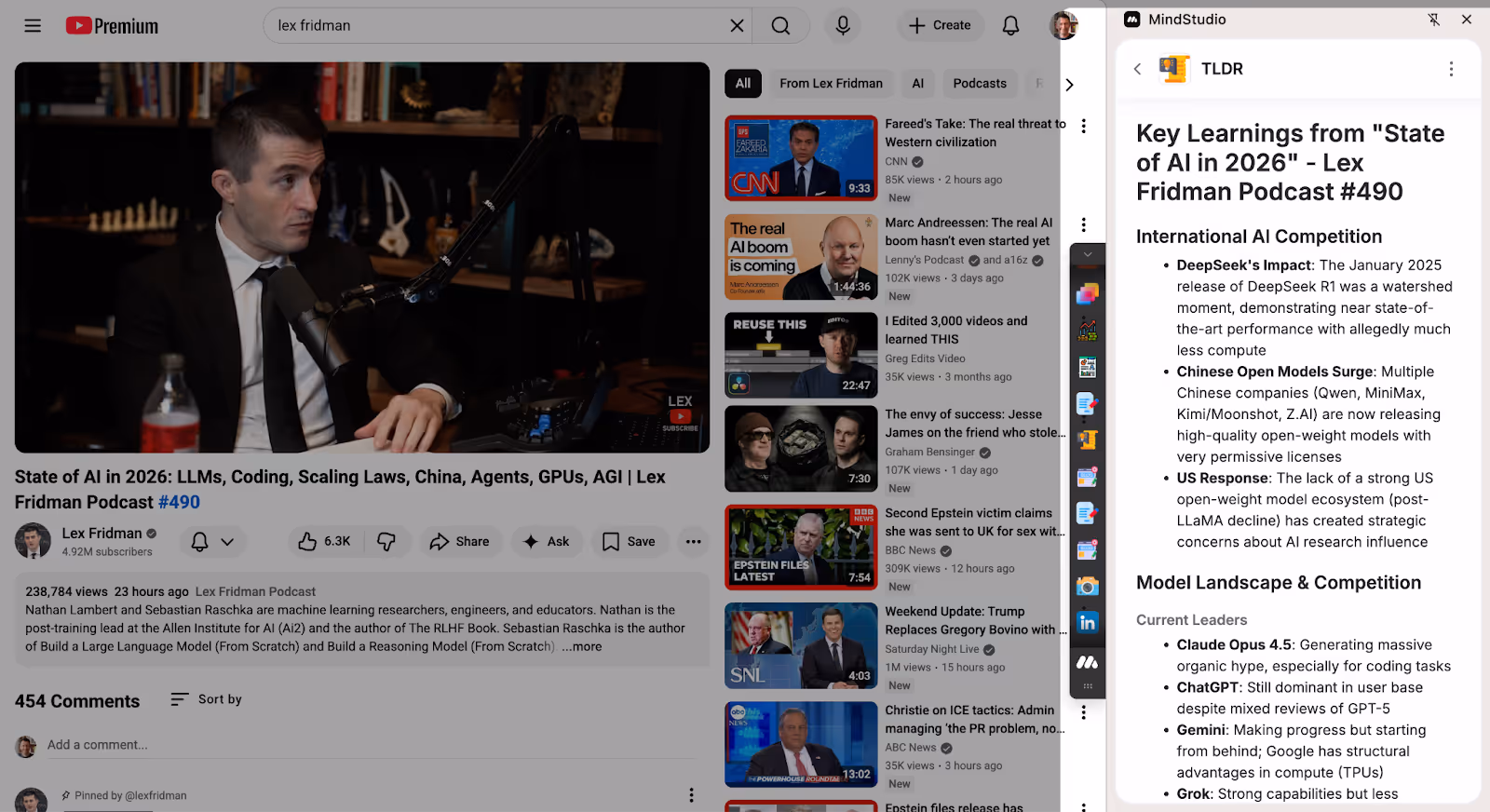Click the Create button
This screenshot has width=1490, height=812.
(940, 26)
